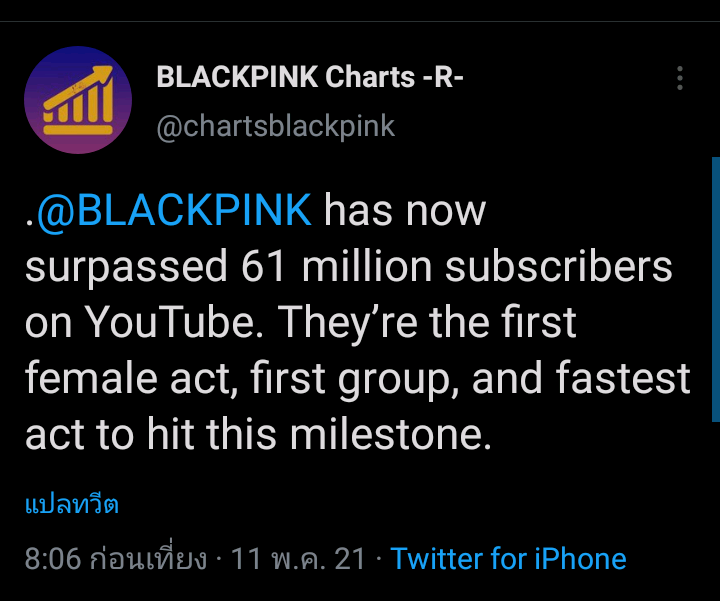Click the blue scrollbar on right edge
Image resolution: width=720 pixels, height=601 pixels.
pos(715,290)
